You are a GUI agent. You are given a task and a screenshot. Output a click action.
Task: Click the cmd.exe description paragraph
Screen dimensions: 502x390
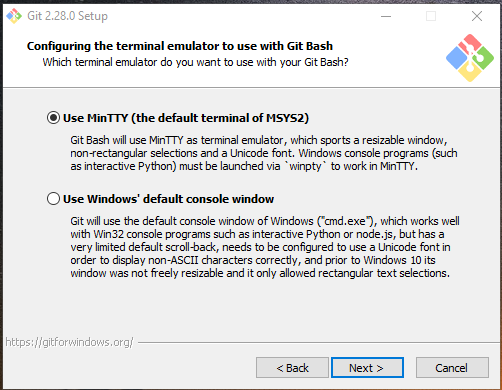click(265, 247)
